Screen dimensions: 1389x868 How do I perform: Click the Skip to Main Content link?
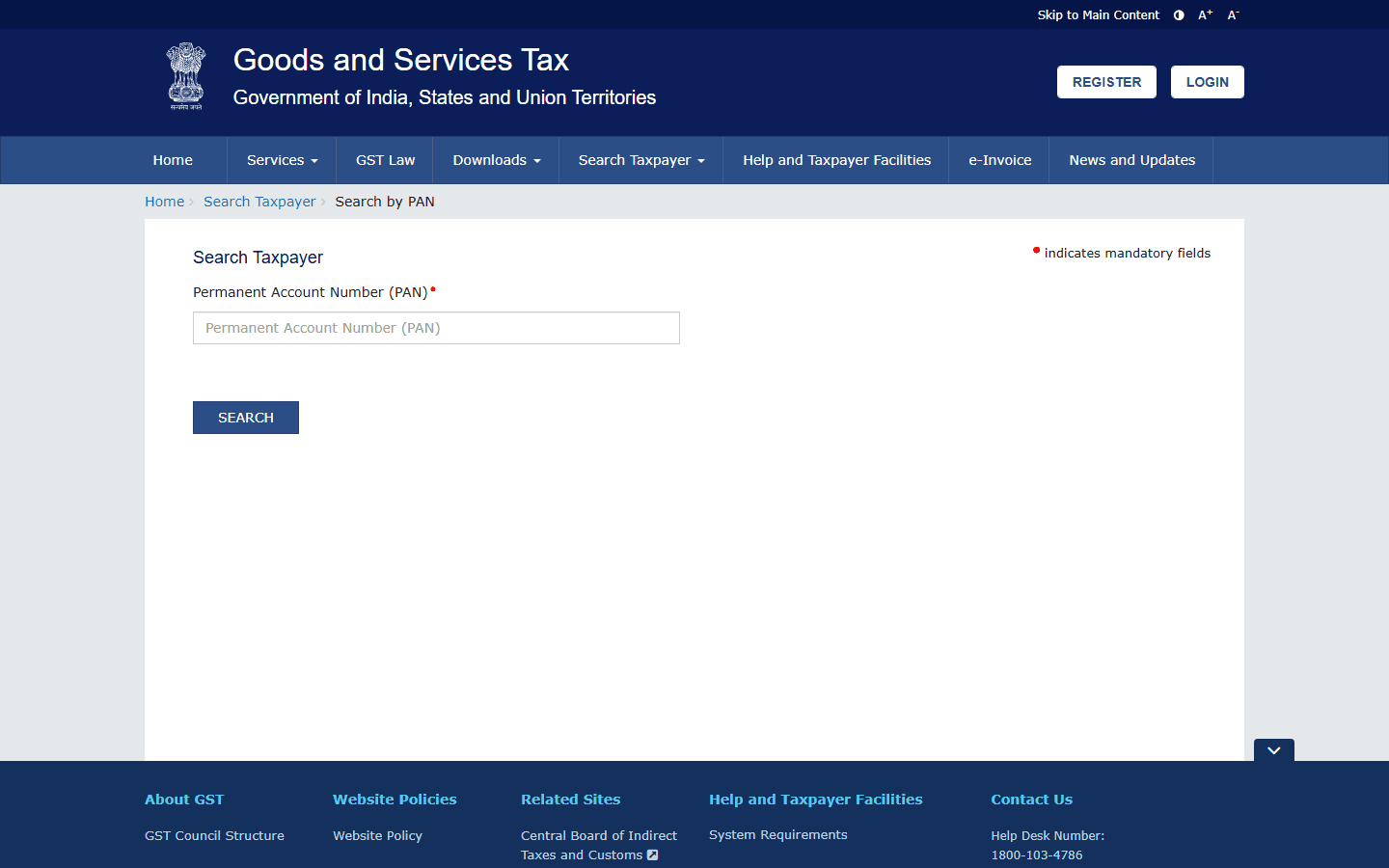1099,15
